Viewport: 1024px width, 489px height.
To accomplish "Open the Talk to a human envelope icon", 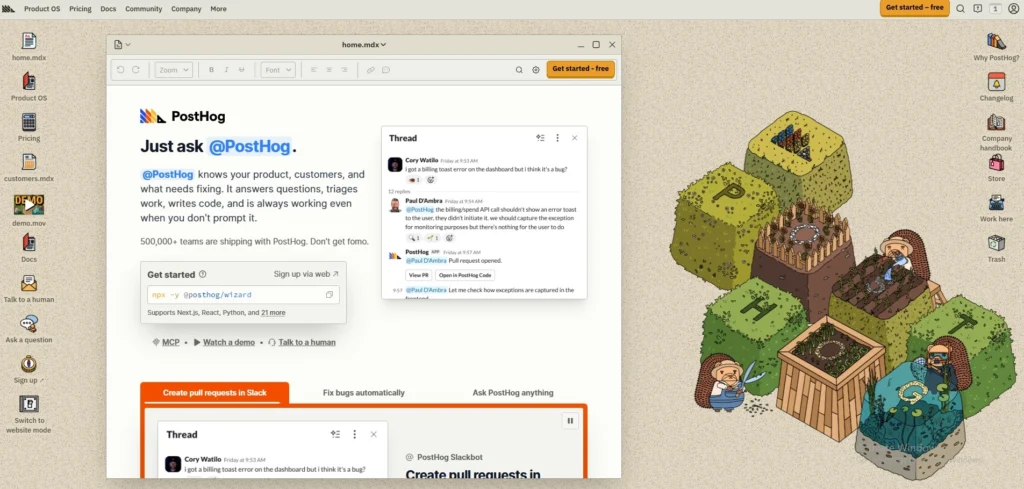I will [29, 283].
